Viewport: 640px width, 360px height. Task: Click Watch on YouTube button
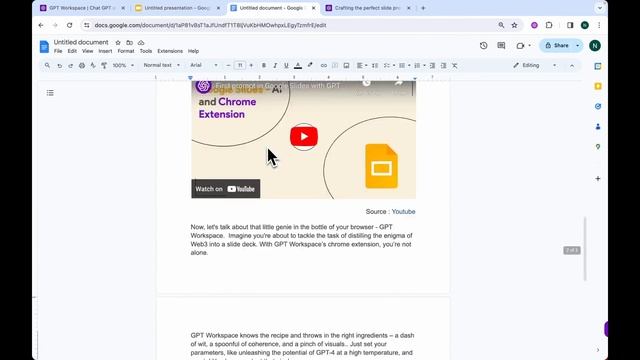click(x=226, y=189)
